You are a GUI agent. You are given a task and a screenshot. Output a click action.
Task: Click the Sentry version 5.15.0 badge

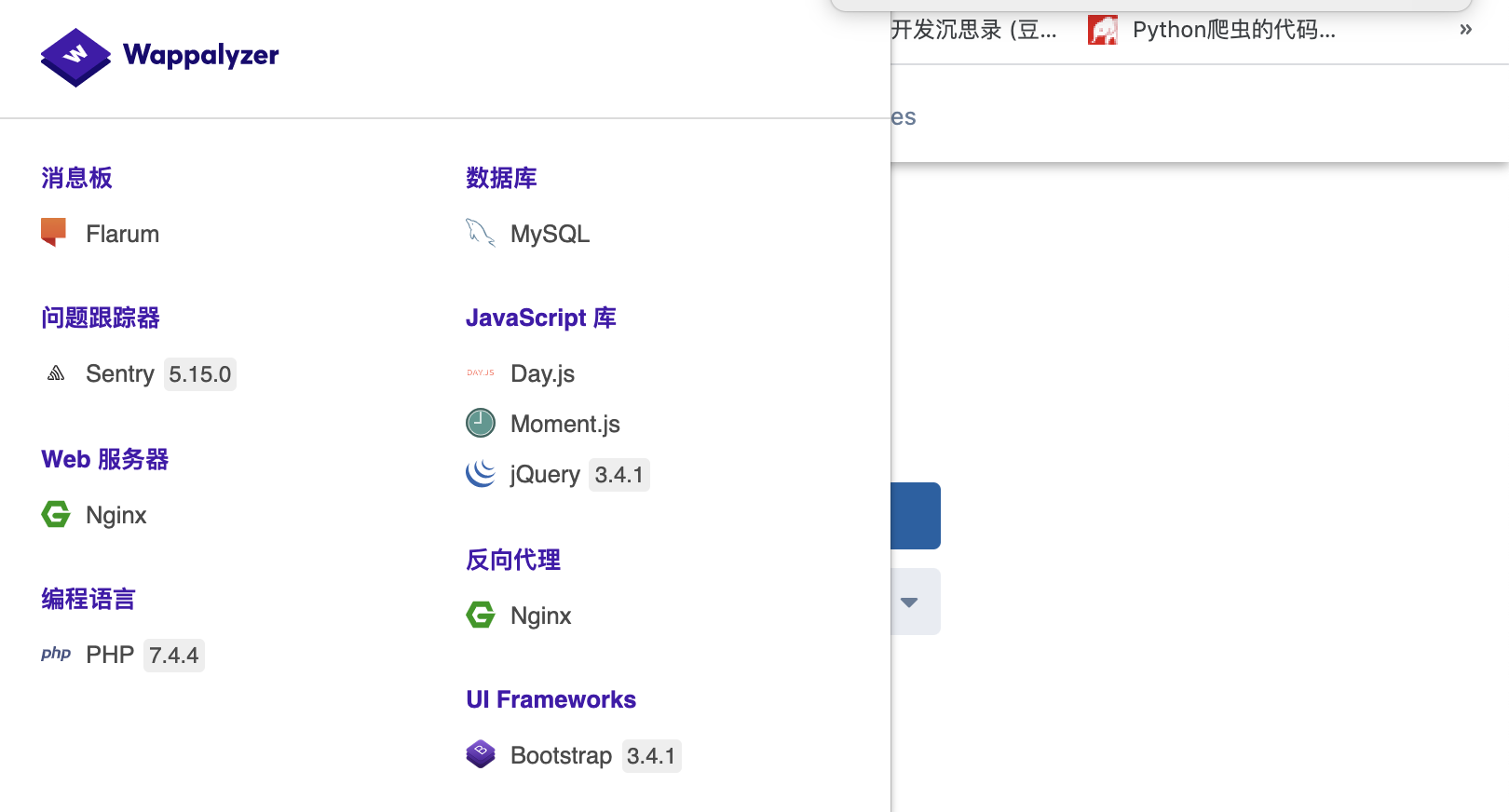pyautogui.click(x=200, y=374)
